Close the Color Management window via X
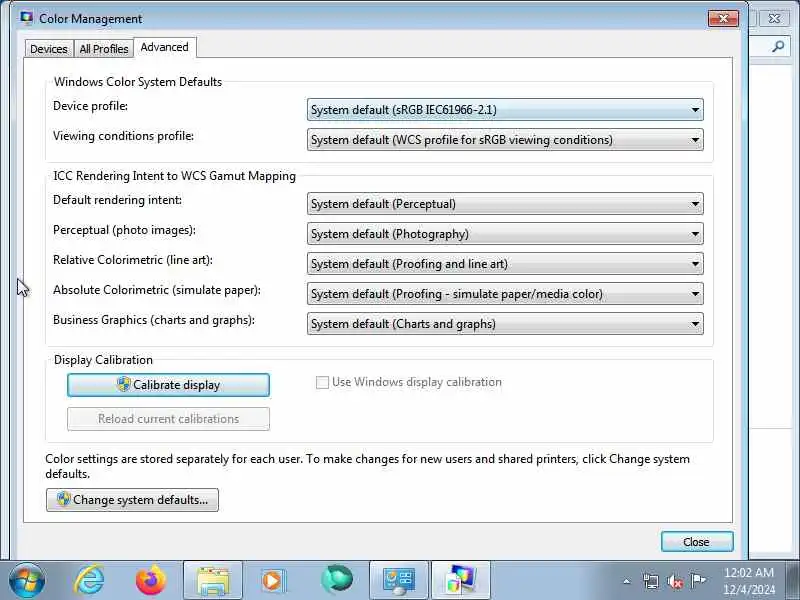 tap(723, 19)
